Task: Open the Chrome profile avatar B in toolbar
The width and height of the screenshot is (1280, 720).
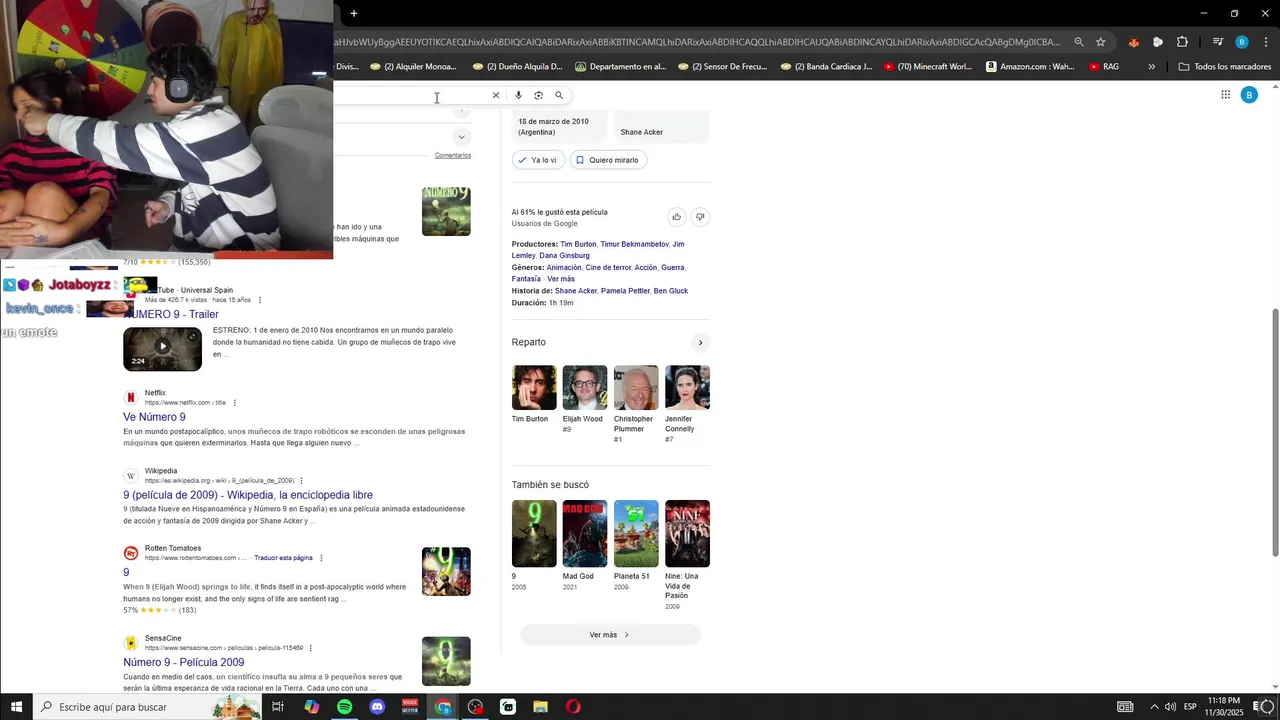Action: coord(1242,42)
